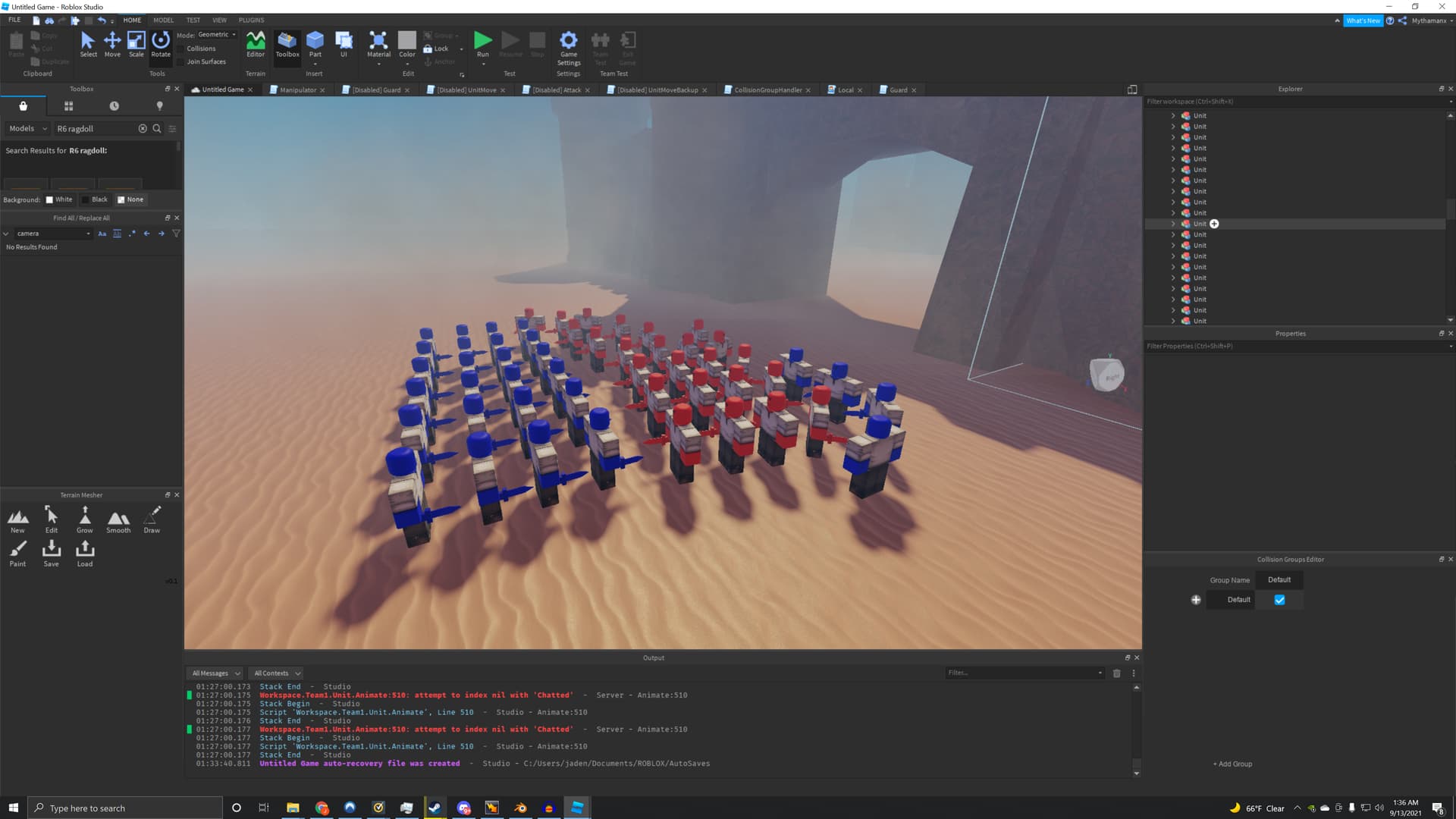Toggle the Collisions checkbox
This screenshot has height=819, width=1456.
point(180,49)
